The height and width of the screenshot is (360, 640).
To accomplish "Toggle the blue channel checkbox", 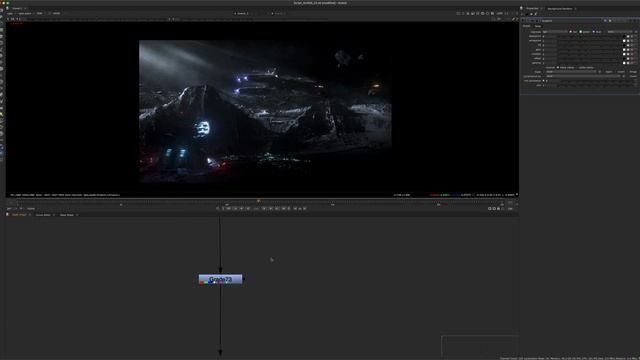I will click(x=593, y=32).
